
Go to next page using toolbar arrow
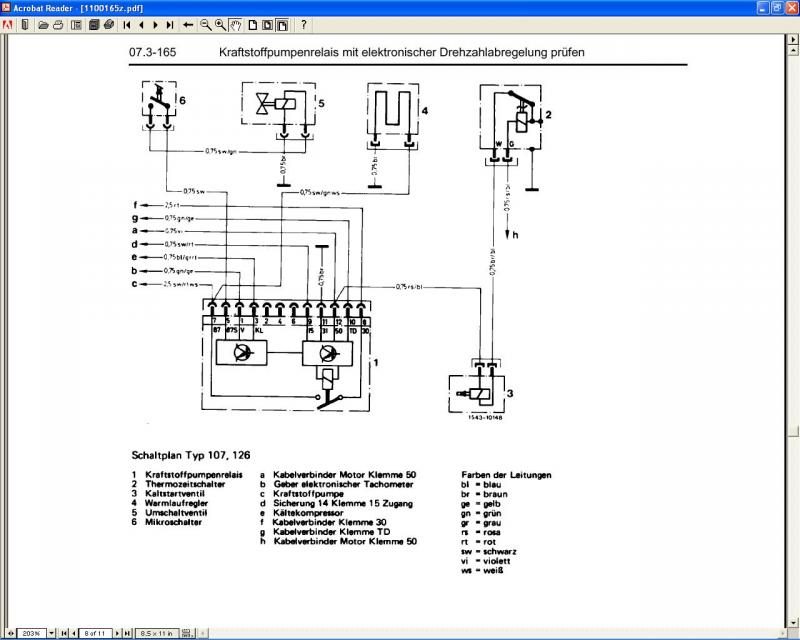tap(155, 24)
